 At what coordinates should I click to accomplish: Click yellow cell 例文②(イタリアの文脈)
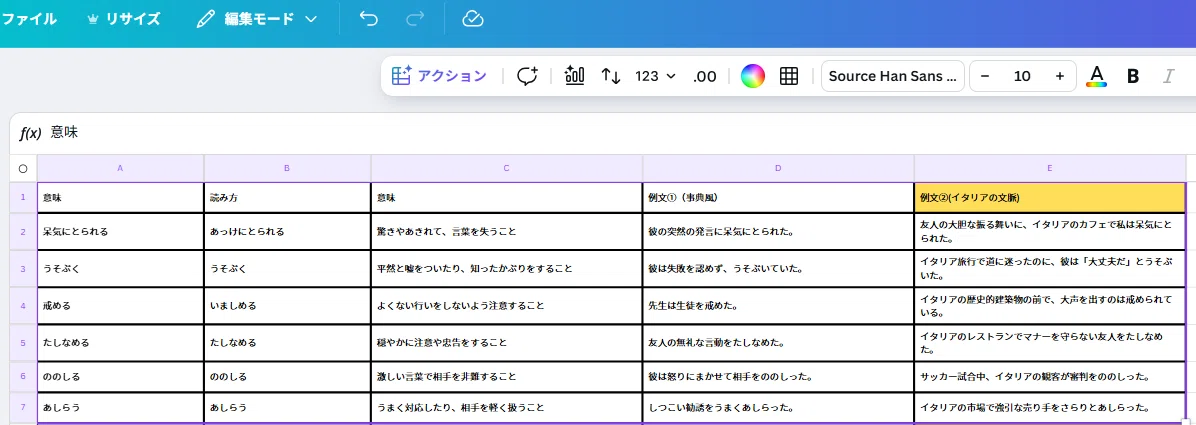point(1050,198)
